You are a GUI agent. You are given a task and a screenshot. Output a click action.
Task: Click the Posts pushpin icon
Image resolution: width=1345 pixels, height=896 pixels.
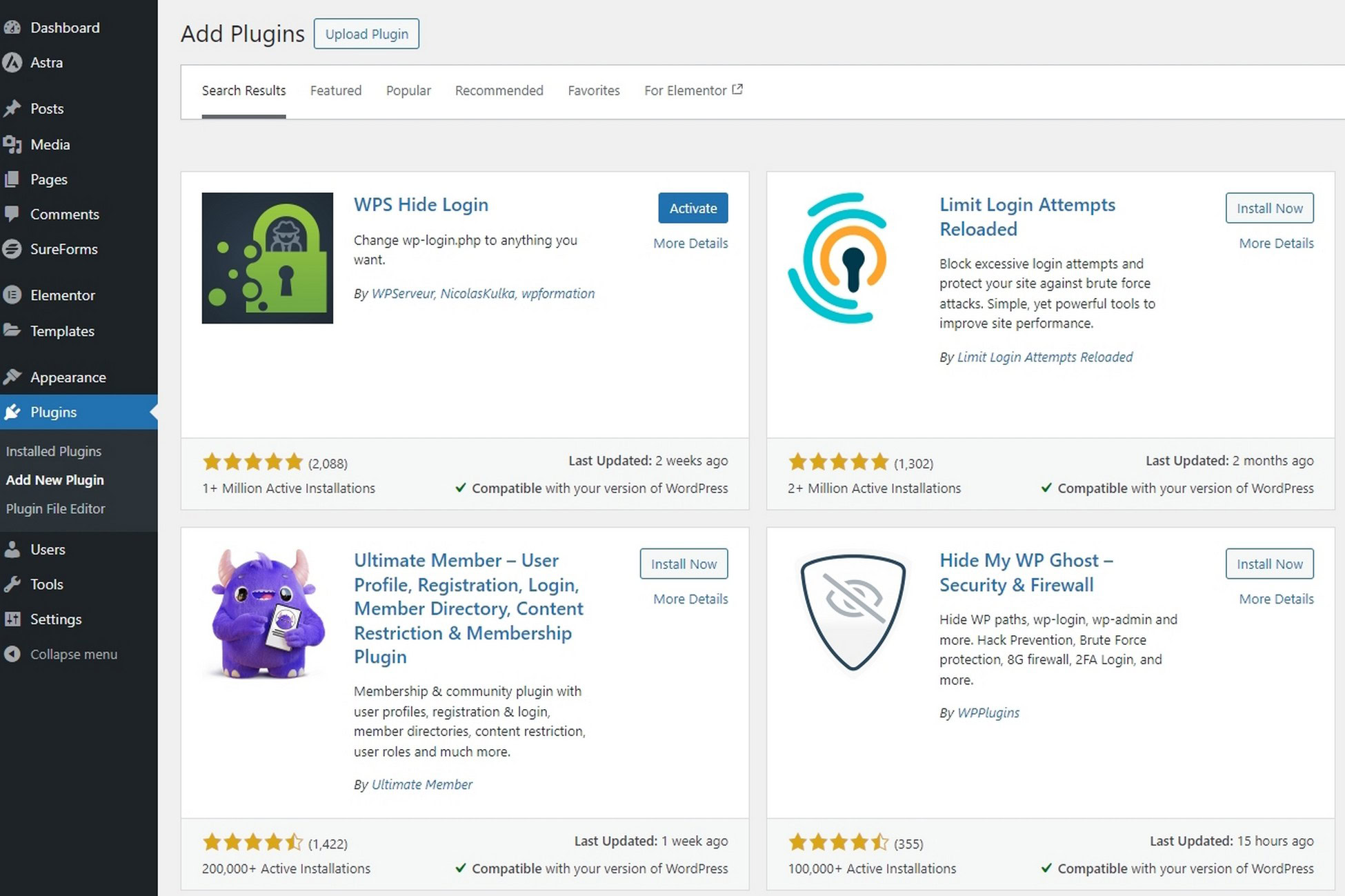coord(12,109)
